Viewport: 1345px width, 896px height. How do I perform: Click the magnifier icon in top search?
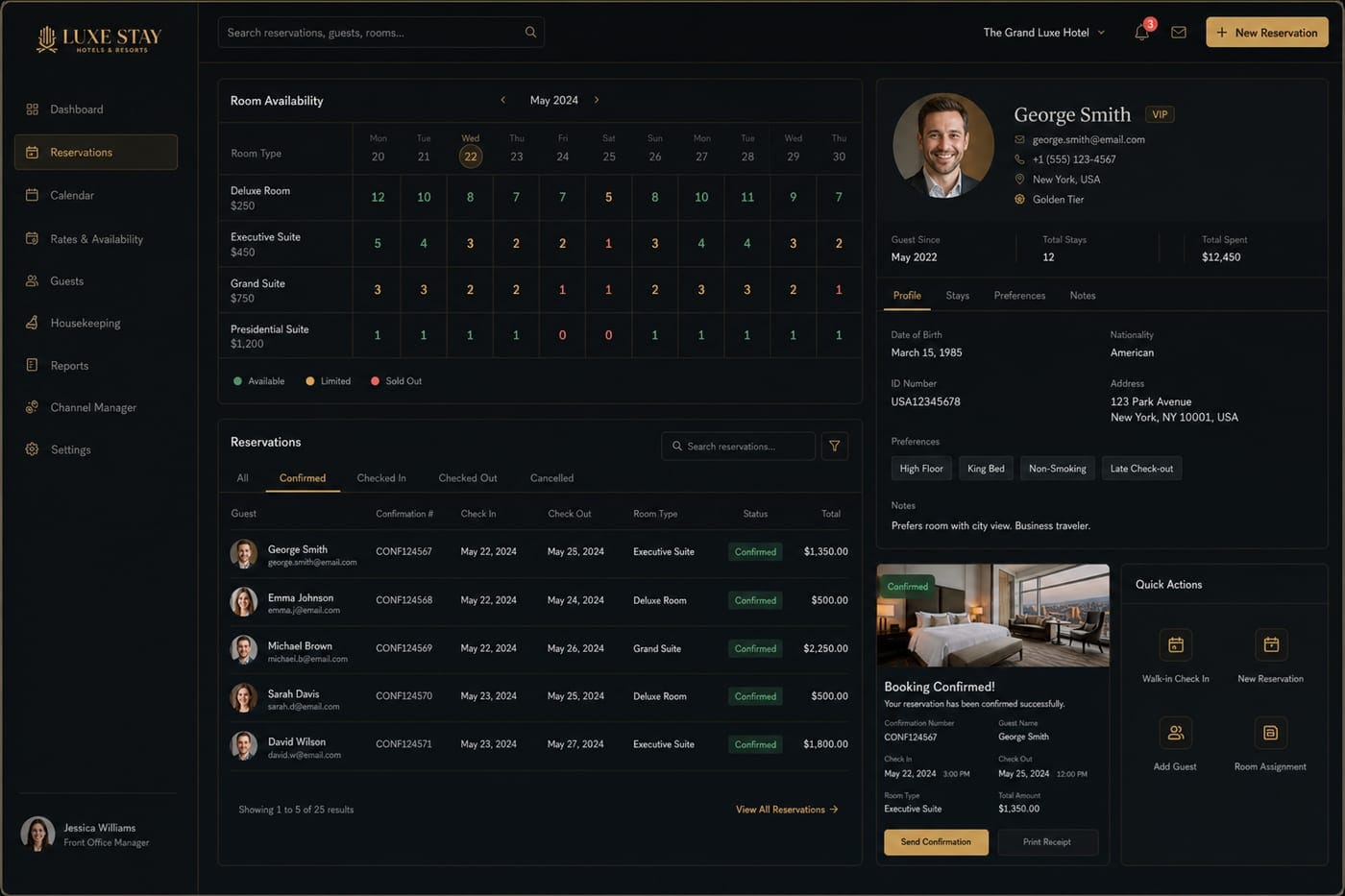pyautogui.click(x=530, y=33)
